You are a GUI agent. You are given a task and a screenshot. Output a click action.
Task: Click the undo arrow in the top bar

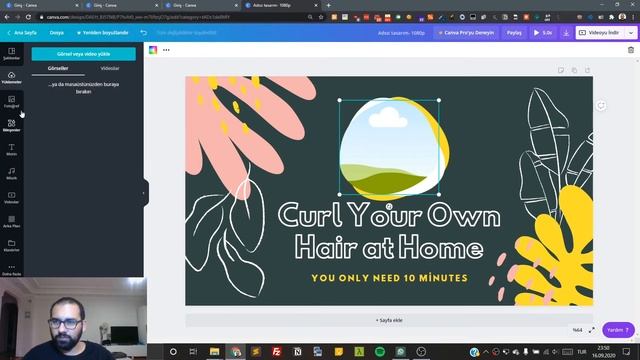tap(144, 33)
